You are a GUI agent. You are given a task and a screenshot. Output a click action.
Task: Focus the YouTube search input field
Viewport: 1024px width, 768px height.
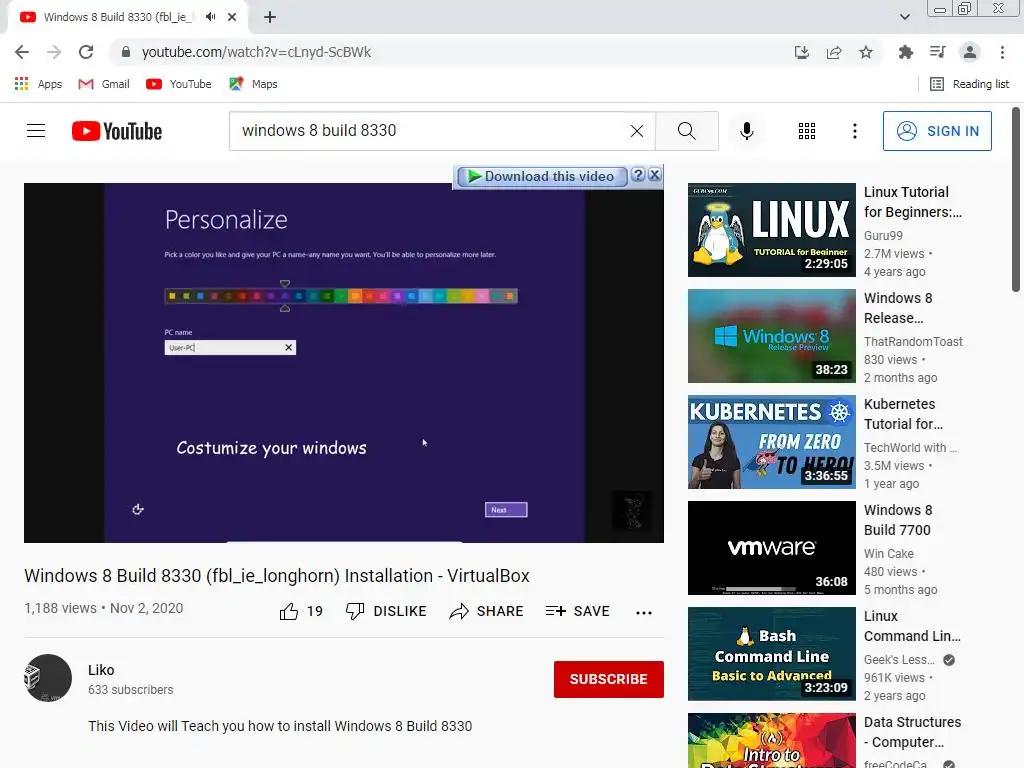pos(431,131)
